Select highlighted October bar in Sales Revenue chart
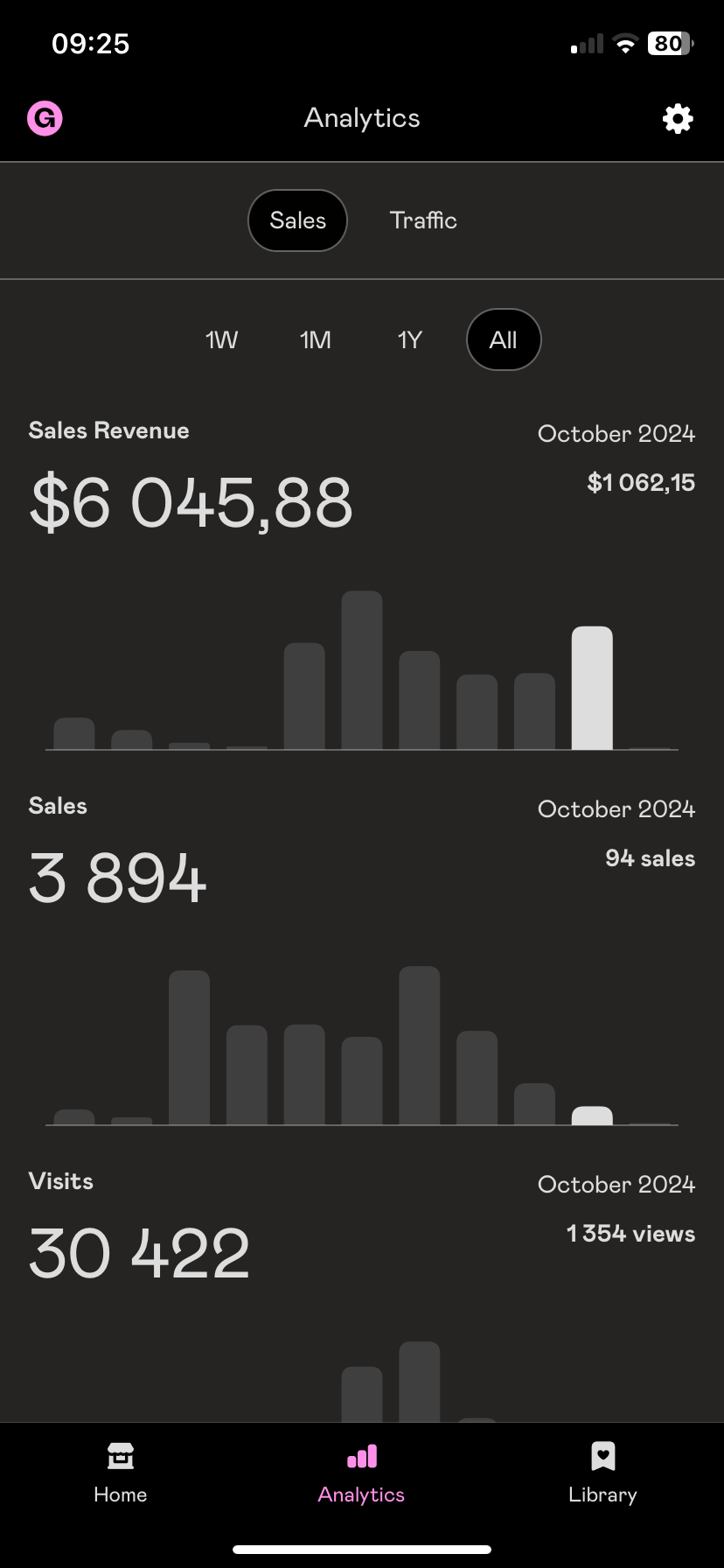 (x=592, y=688)
